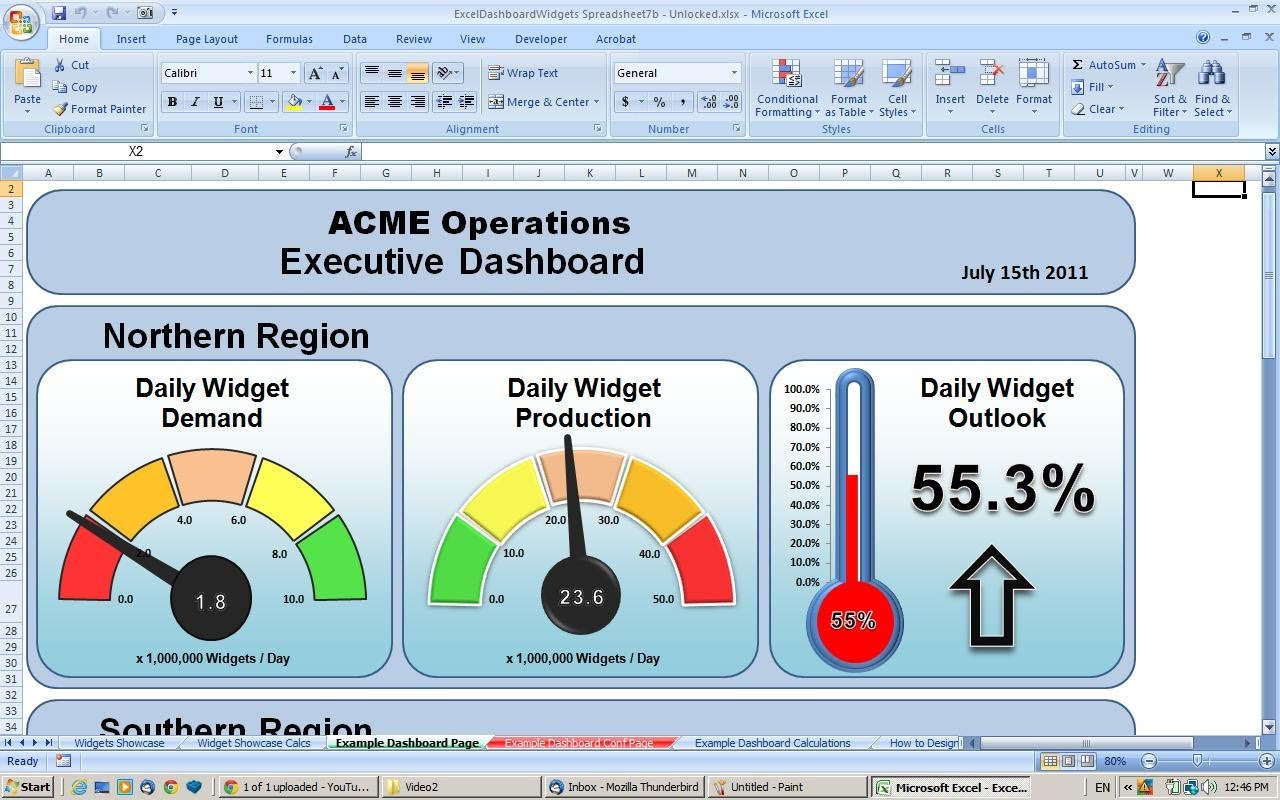Viewport: 1280px width, 800px height.
Task: Switch to Page Layout view in status bar
Action: [1068, 761]
